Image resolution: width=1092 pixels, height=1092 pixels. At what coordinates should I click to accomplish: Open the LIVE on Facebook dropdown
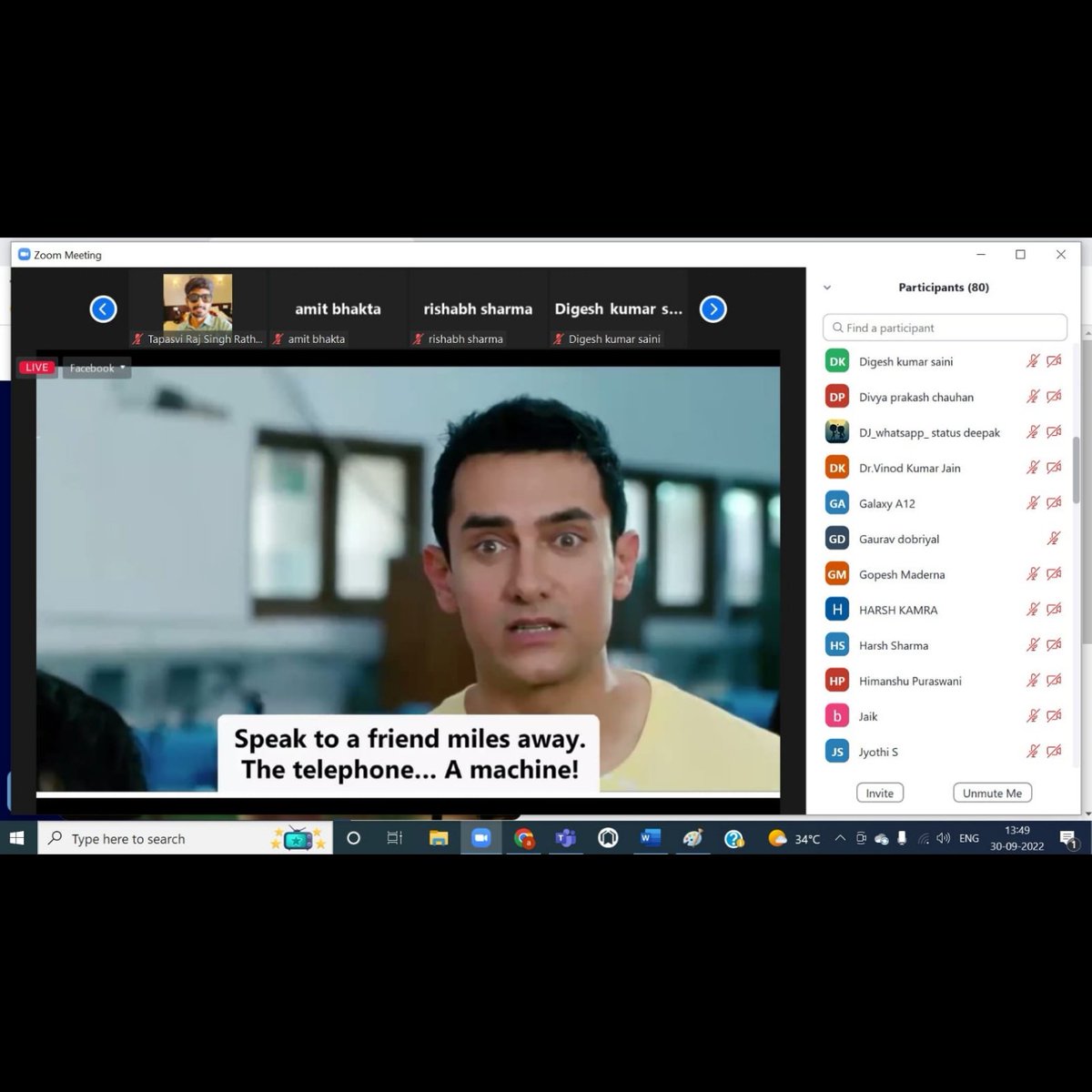96,368
